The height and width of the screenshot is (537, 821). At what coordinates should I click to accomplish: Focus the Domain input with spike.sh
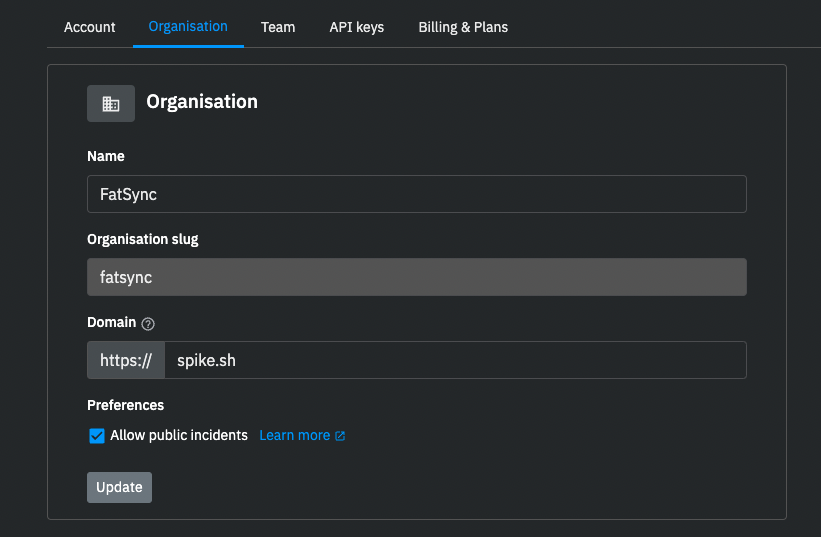(x=456, y=360)
